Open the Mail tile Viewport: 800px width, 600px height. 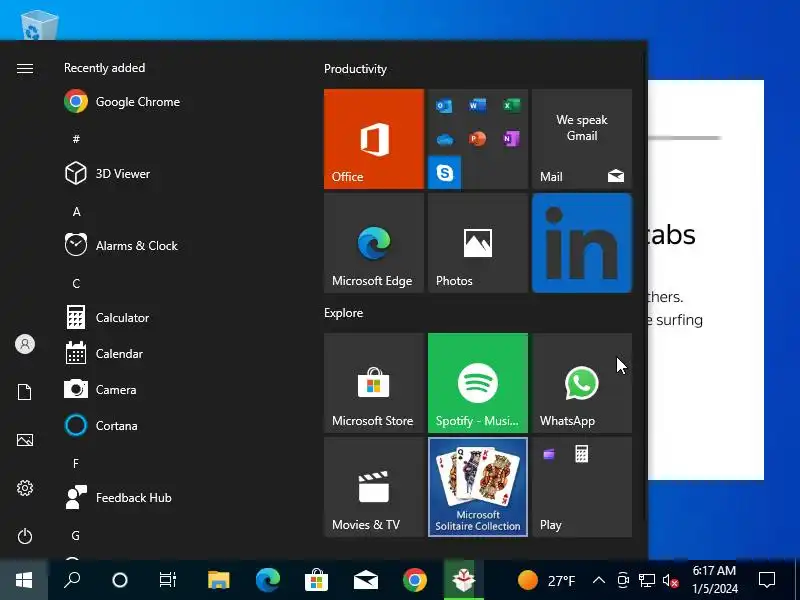(582, 139)
